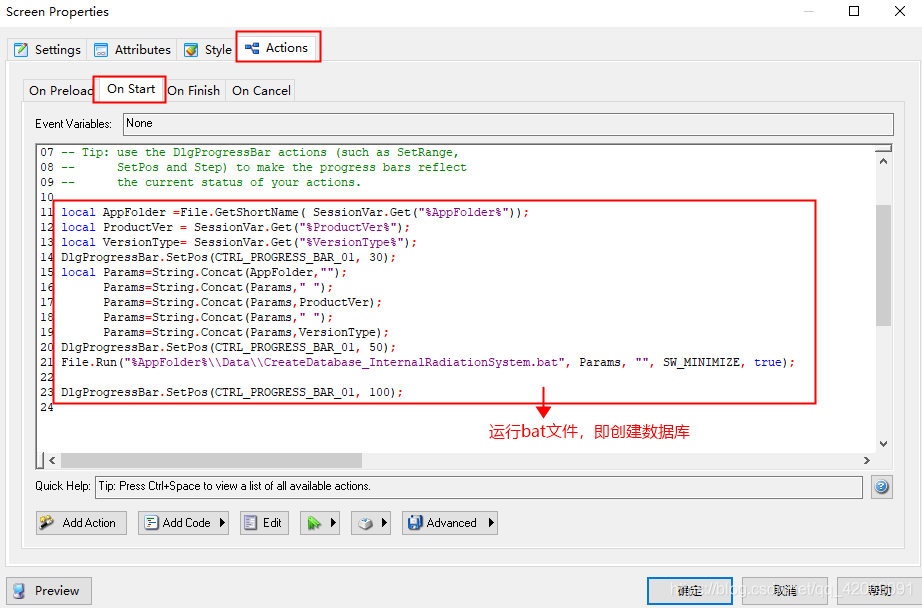The width and height of the screenshot is (922, 608).
Task: Click the Event Variables field
Action: click(508, 124)
